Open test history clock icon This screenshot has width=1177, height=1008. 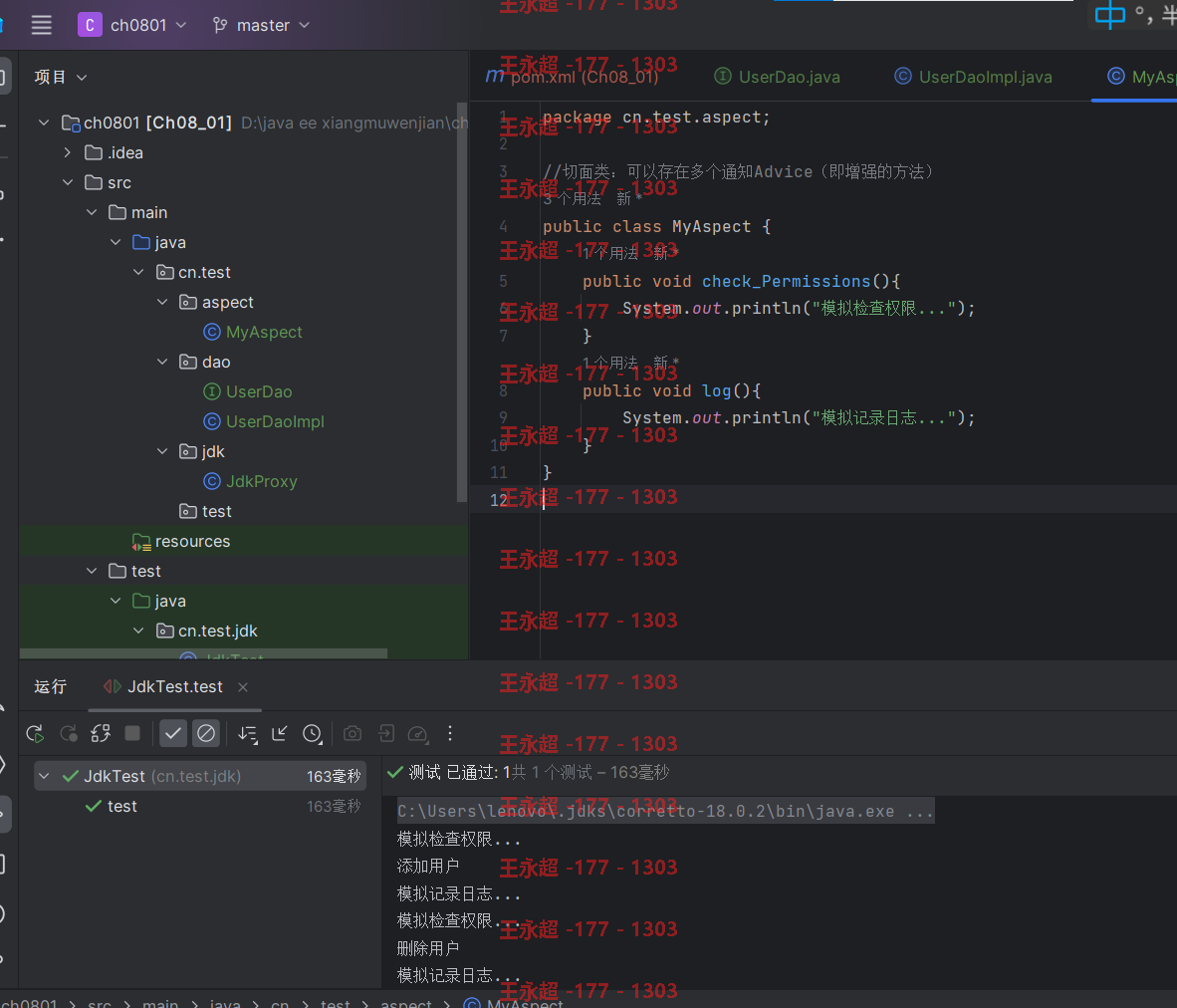click(x=313, y=733)
